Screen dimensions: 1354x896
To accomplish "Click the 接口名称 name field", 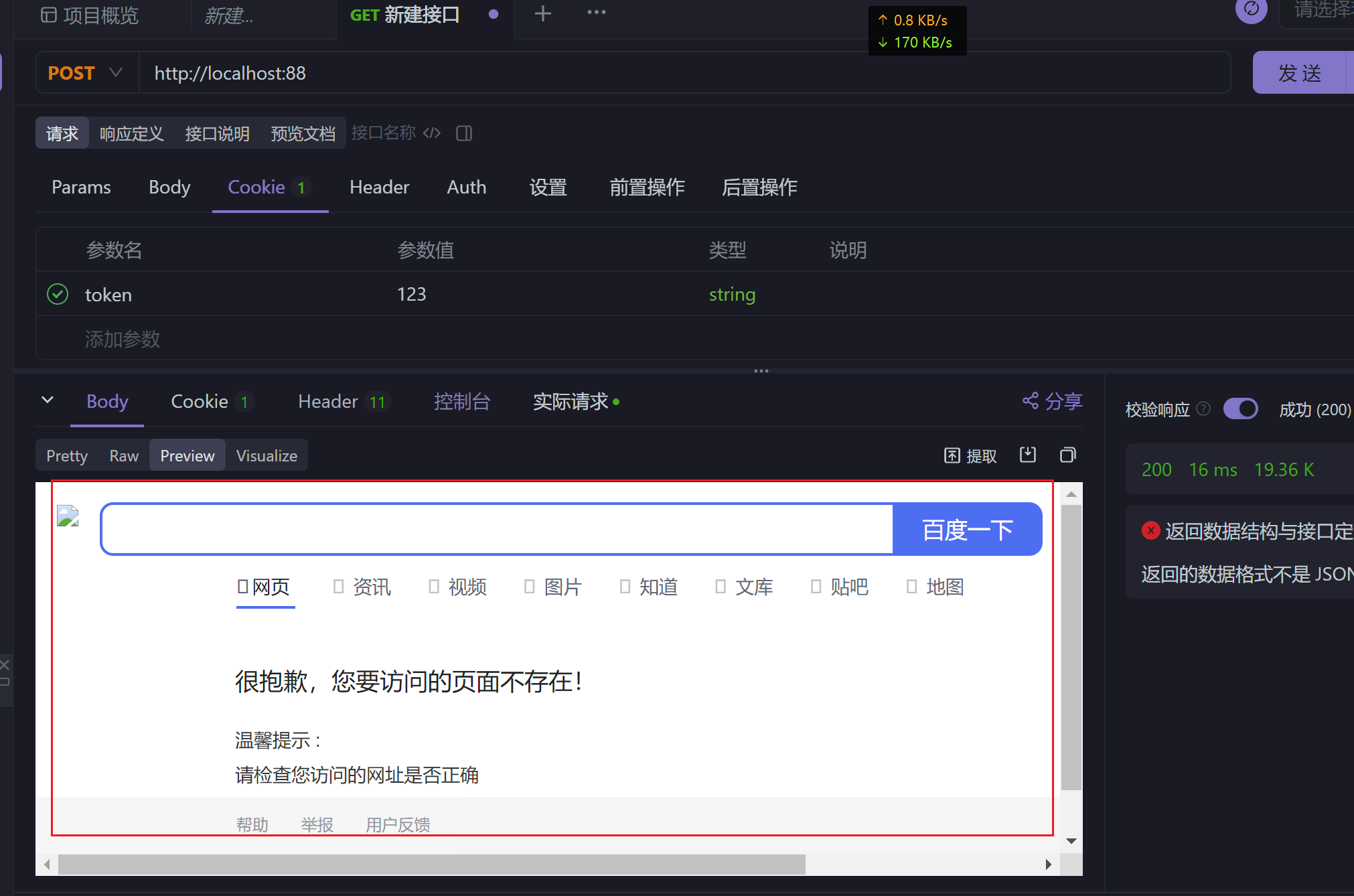I will 384,133.
